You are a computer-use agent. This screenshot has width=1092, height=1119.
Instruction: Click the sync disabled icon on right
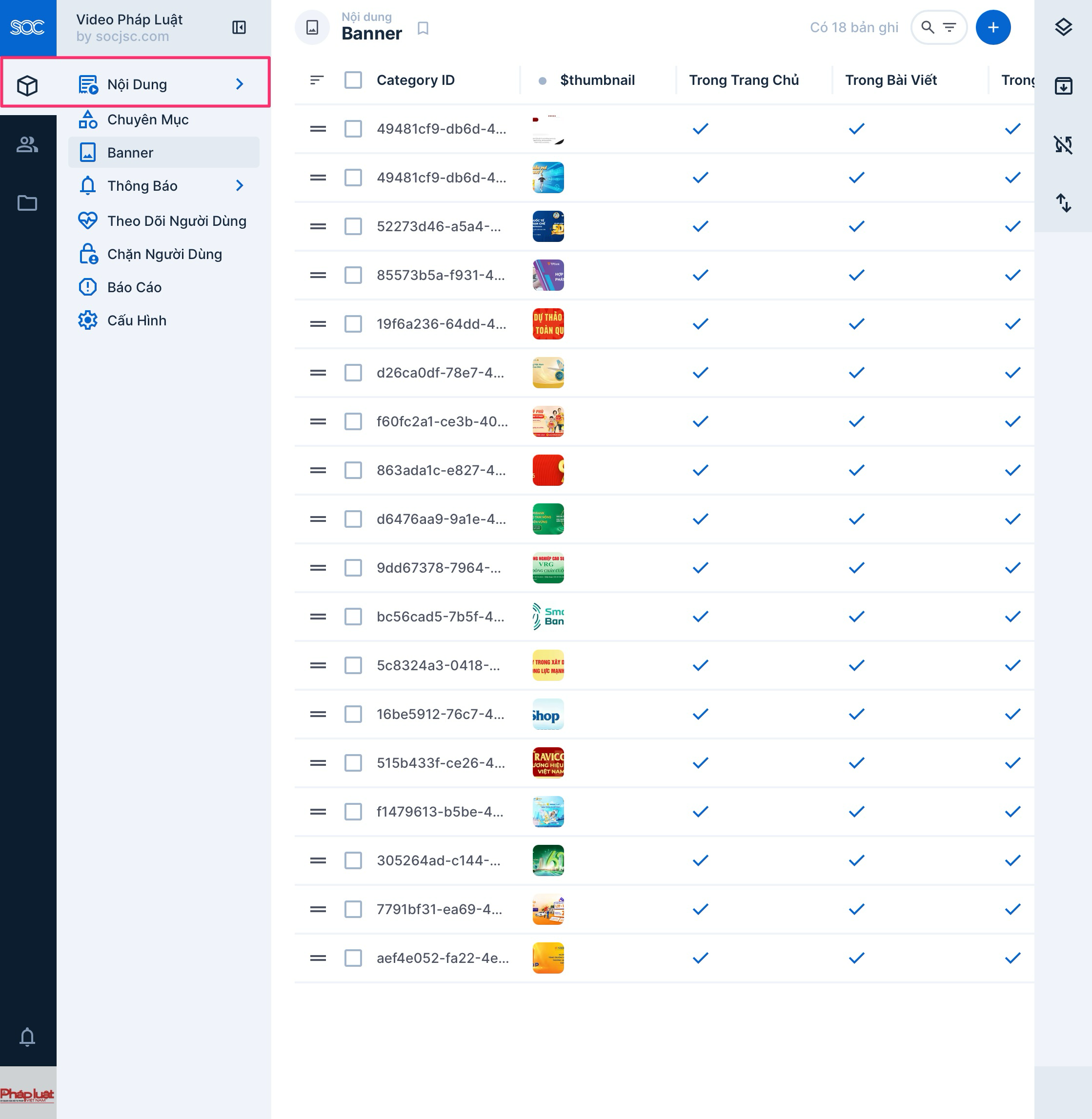1063,144
